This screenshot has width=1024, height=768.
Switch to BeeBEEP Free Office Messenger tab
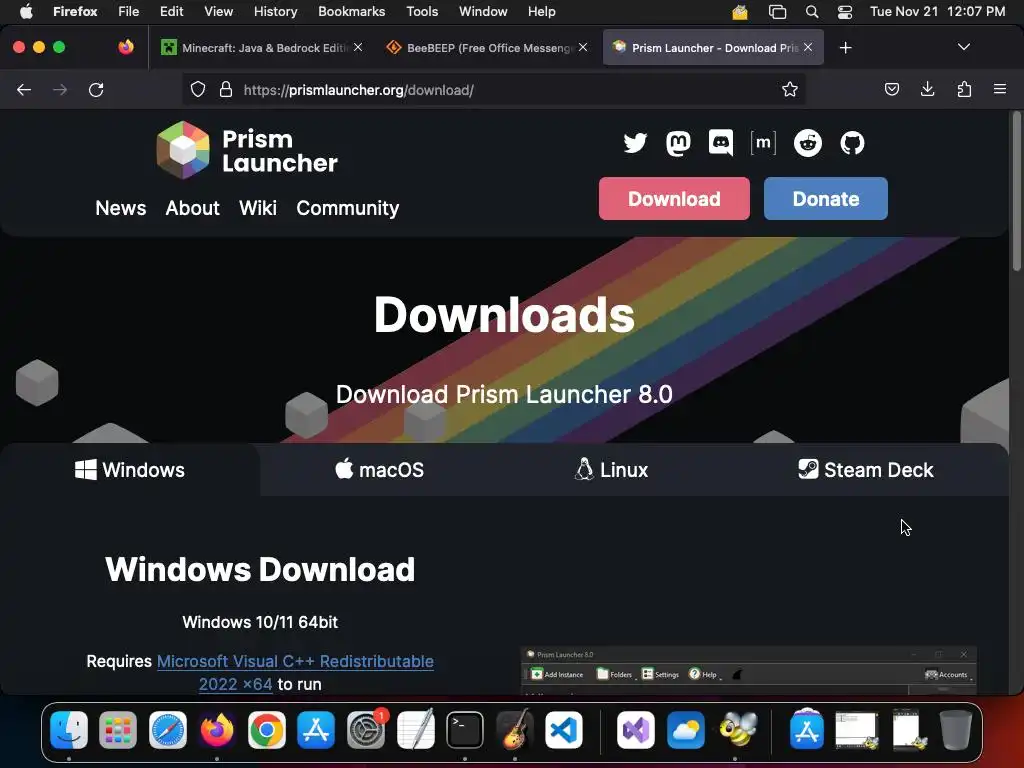487,48
